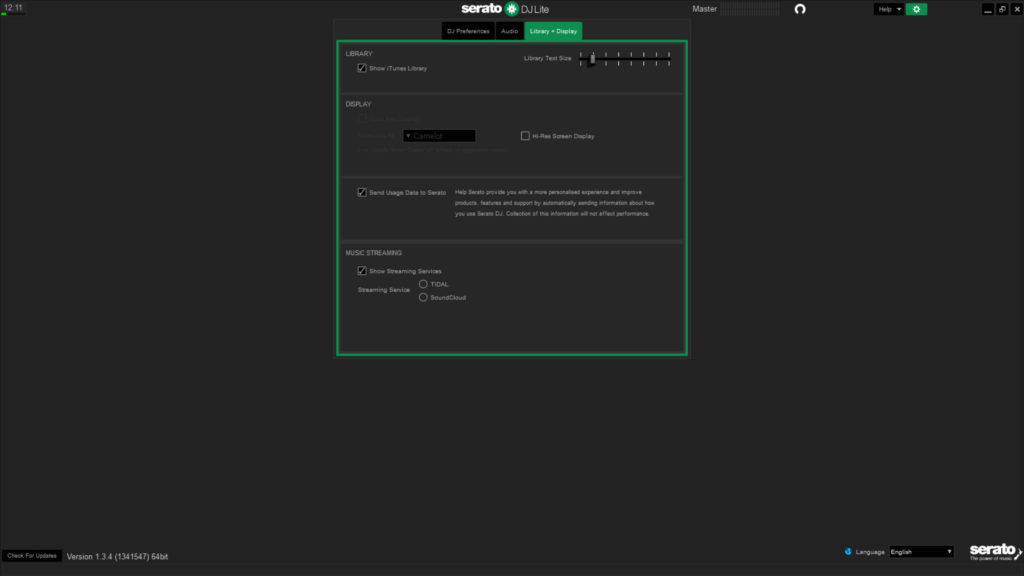Click the Check For Updates button
This screenshot has width=1024, height=576.
[32, 556]
